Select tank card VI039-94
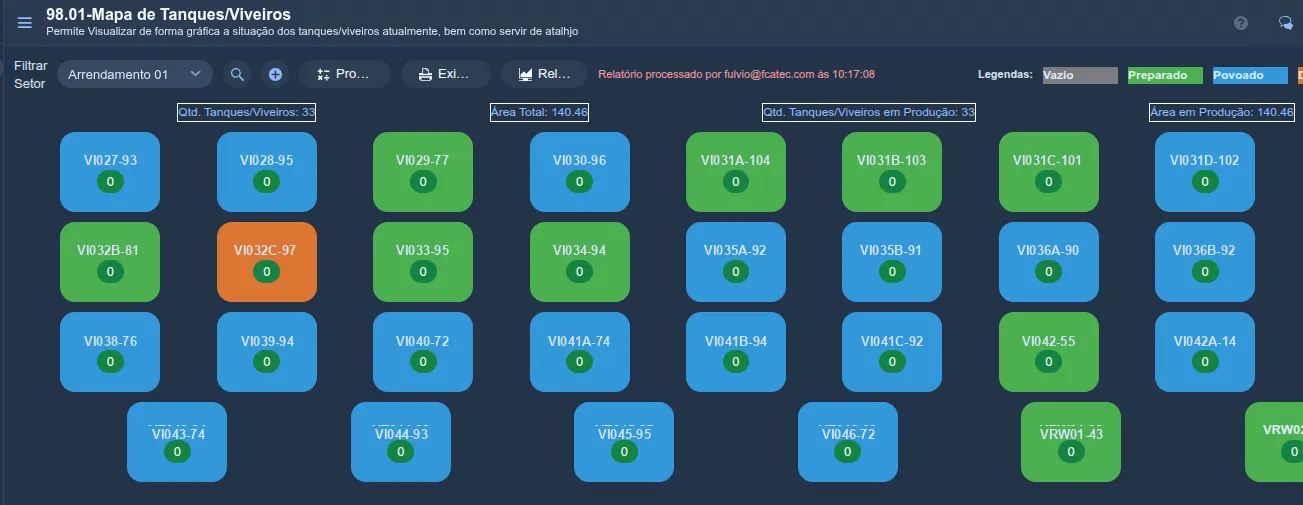Image resolution: width=1303 pixels, height=505 pixels. pos(267,352)
